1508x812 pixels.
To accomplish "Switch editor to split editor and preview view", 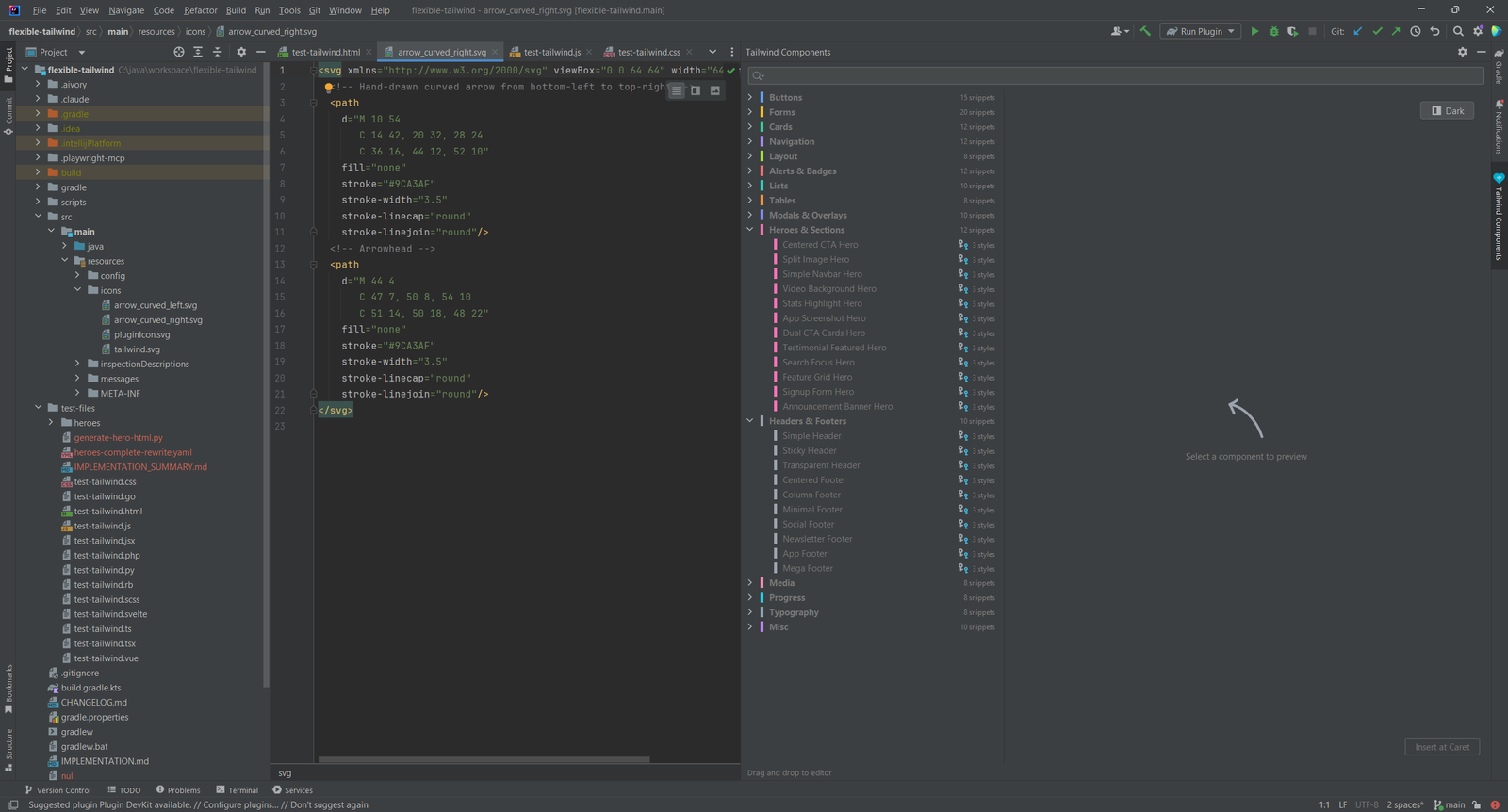I will coord(696,90).
